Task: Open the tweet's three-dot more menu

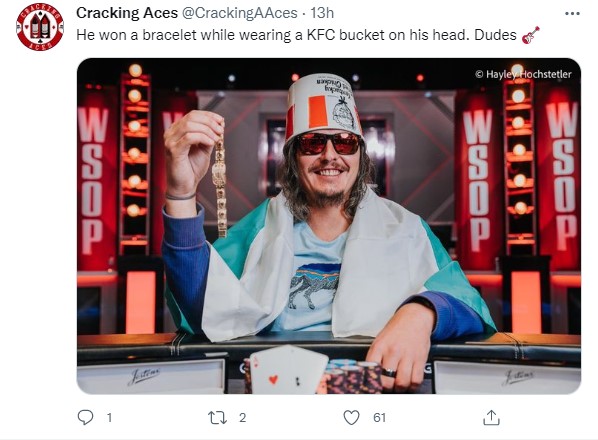Action: coord(572,13)
